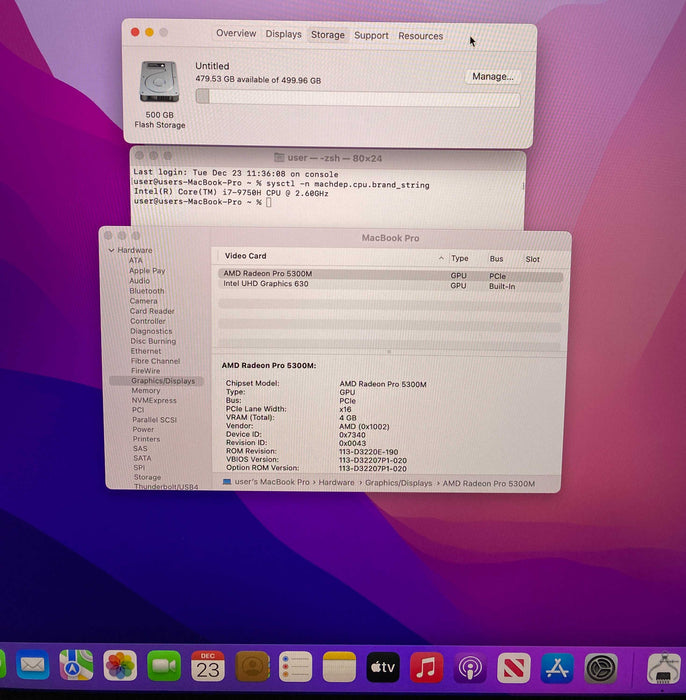Open the Mail app in the Dock
Image resolution: width=686 pixels, height=700 pixels.
point(33,665)
